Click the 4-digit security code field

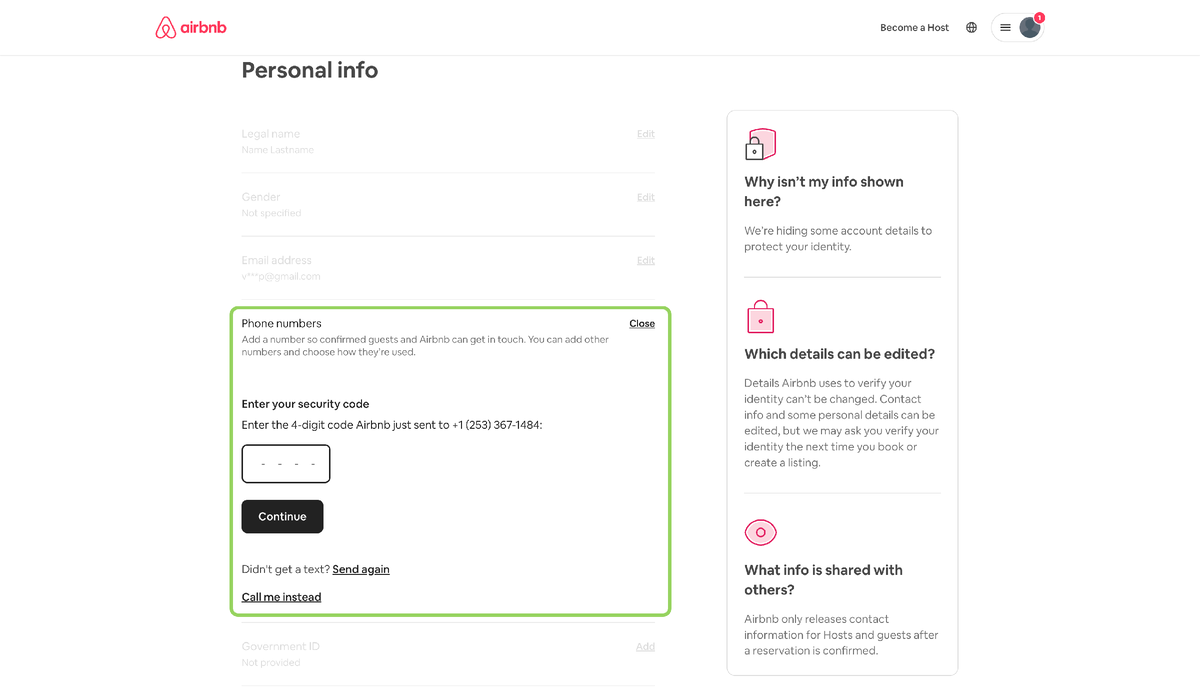[286, 463]
